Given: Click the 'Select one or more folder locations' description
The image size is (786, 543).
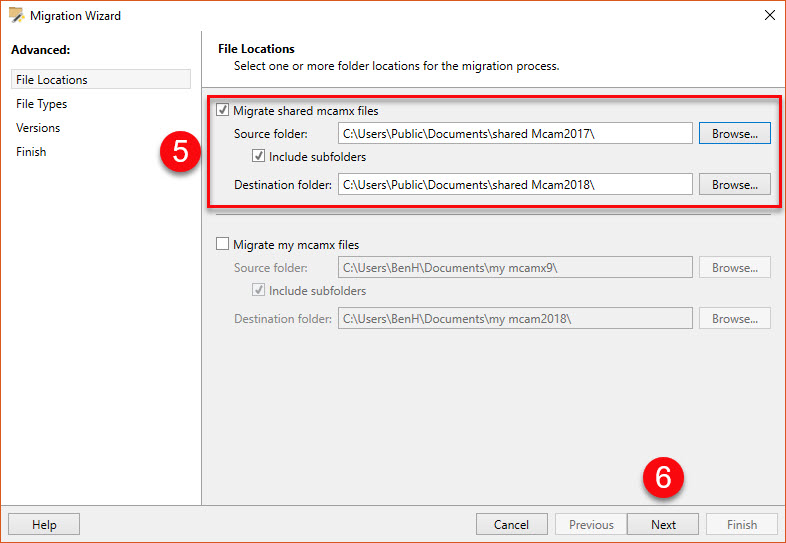Looking at the screenshot, I should click(397, 66).
